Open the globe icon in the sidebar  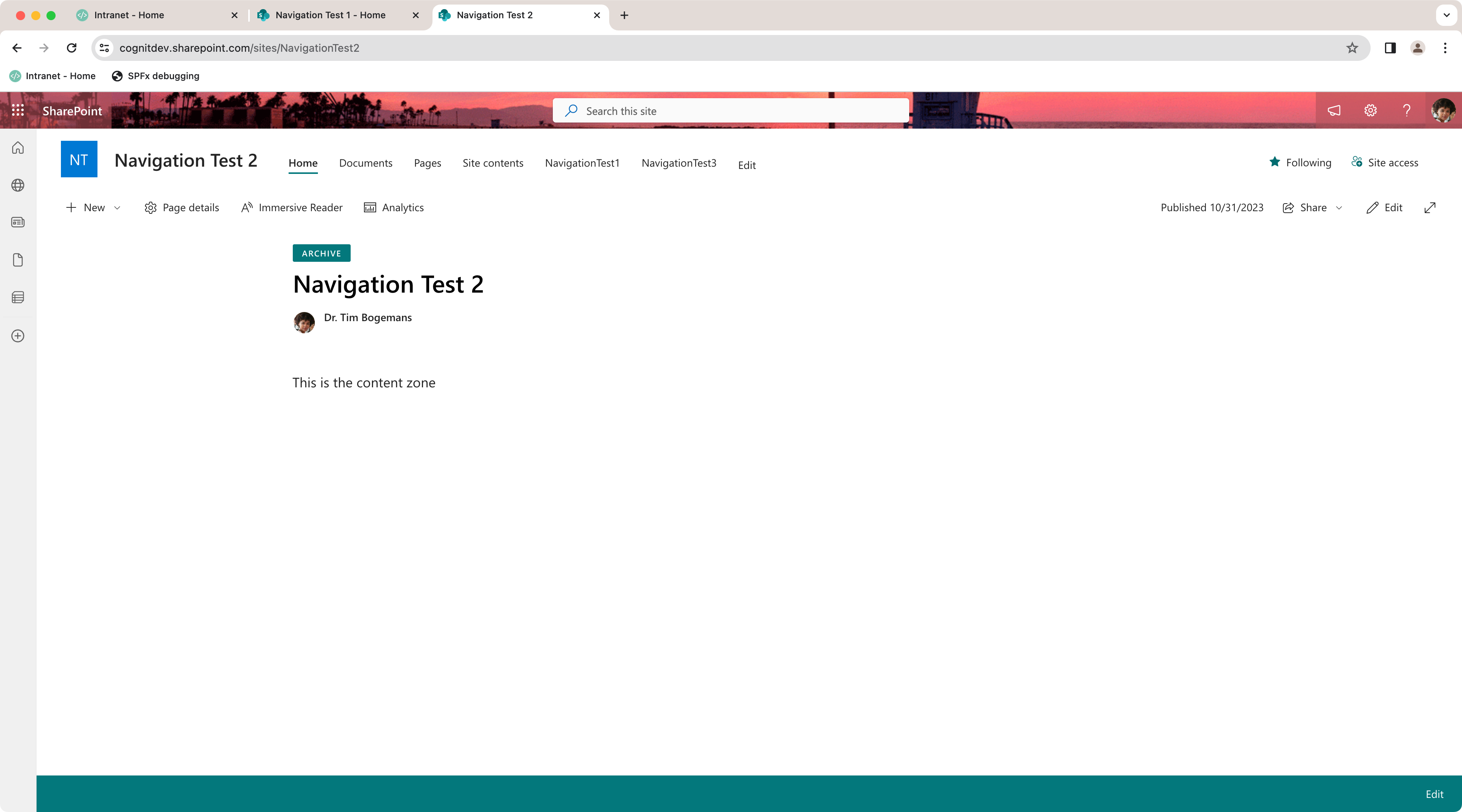click(18, 185)
